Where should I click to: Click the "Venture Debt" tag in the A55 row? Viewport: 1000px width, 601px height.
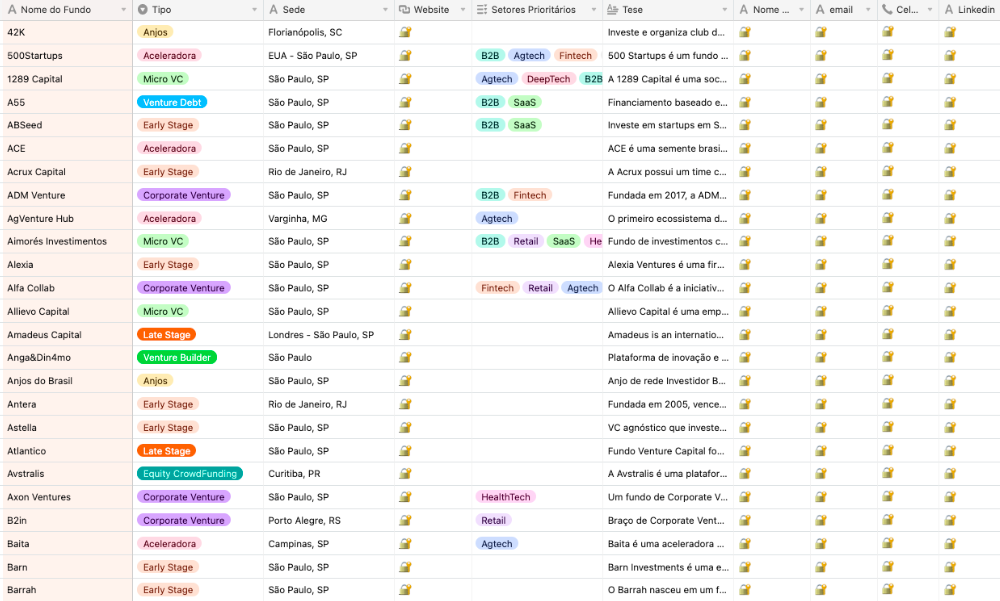(172, 102)
